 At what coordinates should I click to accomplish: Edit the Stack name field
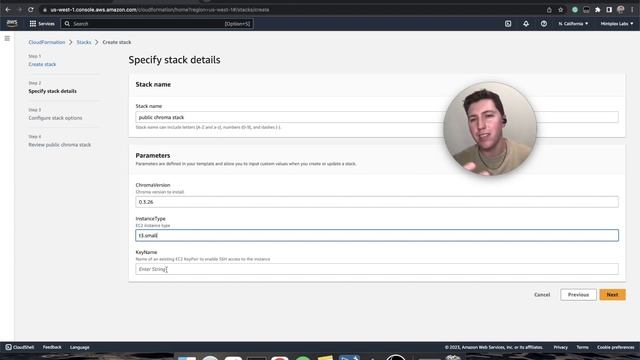coord(377,117)
